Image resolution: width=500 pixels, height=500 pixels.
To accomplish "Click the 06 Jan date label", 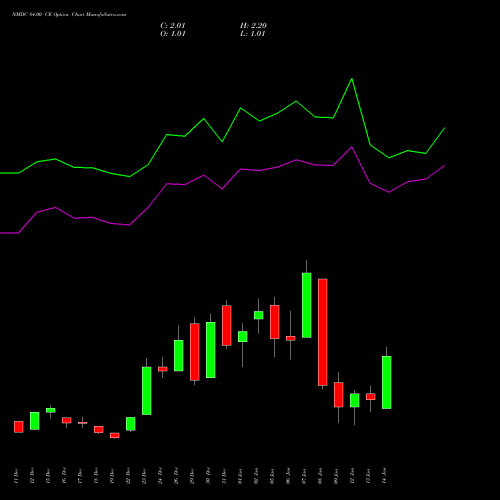I will [288, 476].
